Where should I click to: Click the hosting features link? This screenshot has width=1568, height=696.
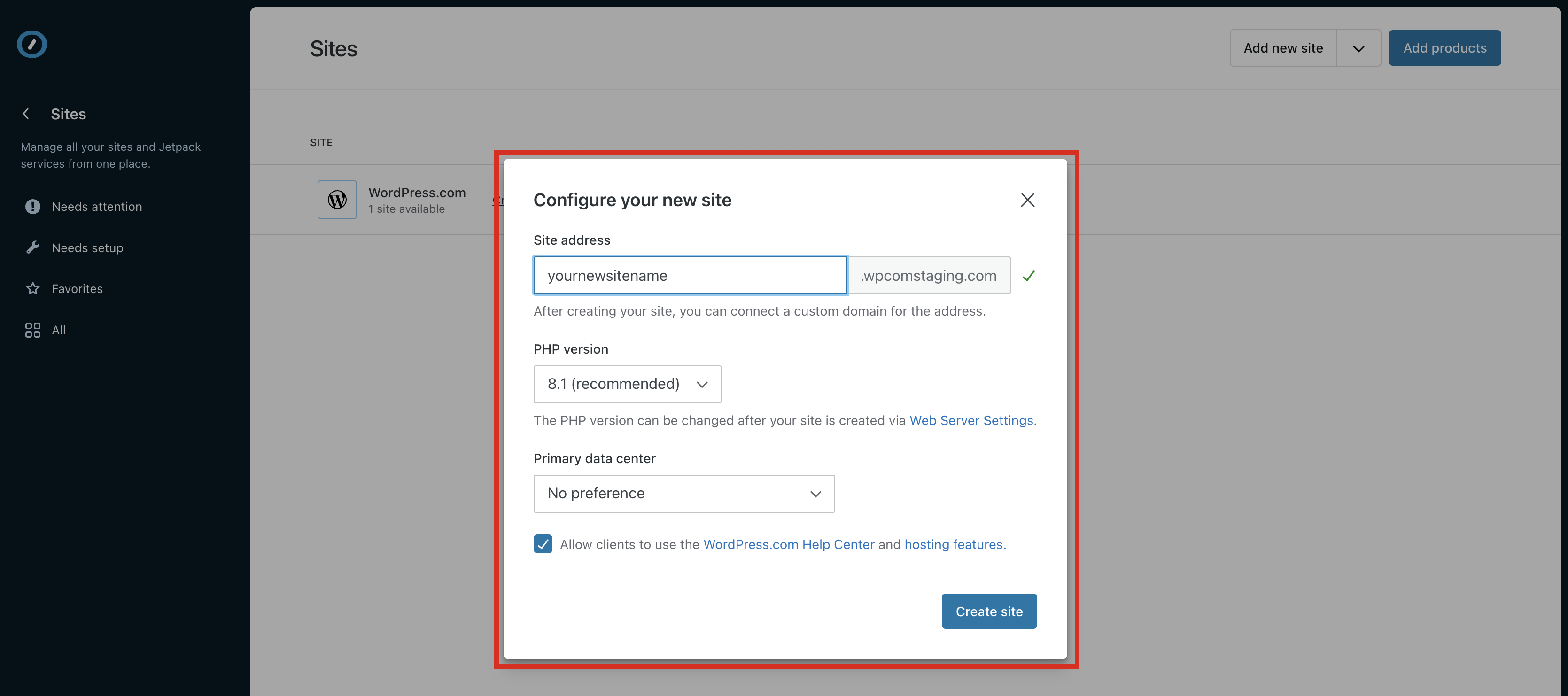tap(953, 544)
